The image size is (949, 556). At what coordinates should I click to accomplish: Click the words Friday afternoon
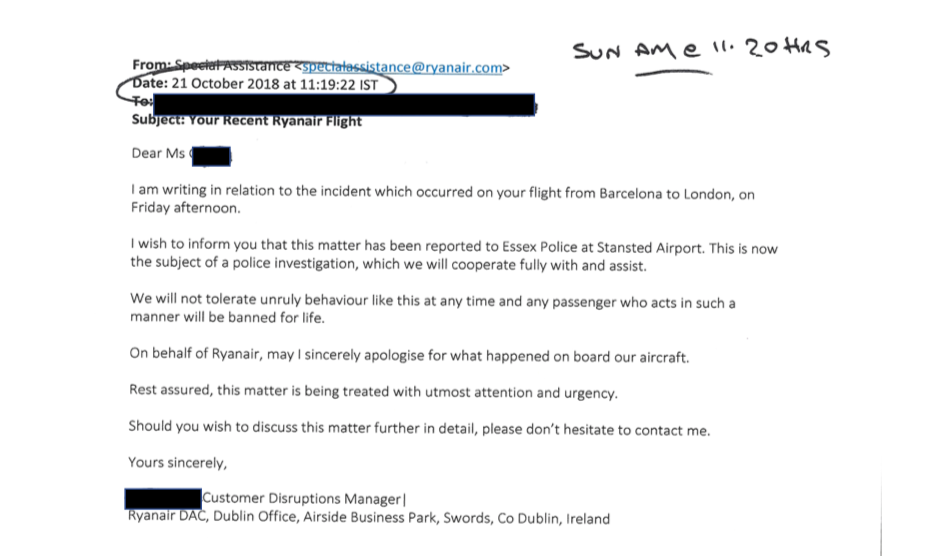[185, 208]
